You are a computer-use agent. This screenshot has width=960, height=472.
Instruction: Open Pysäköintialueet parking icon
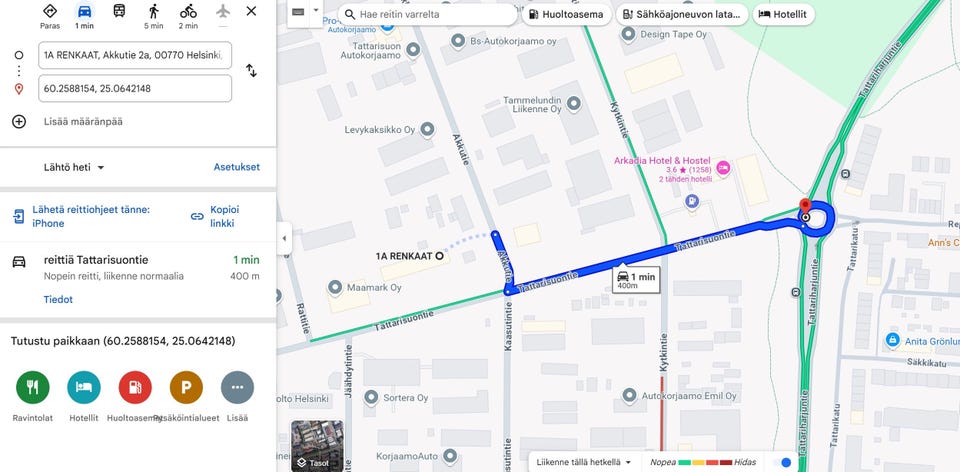click(186, 388)
